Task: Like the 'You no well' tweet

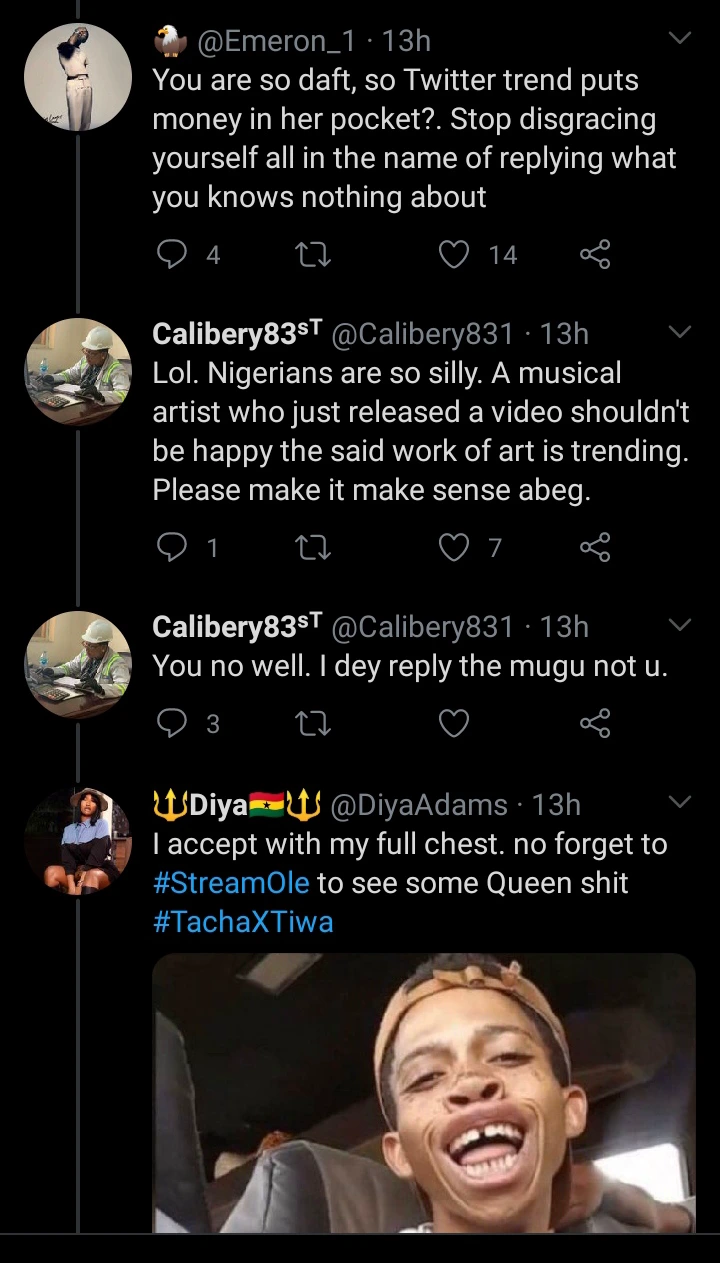Action: 455,723
